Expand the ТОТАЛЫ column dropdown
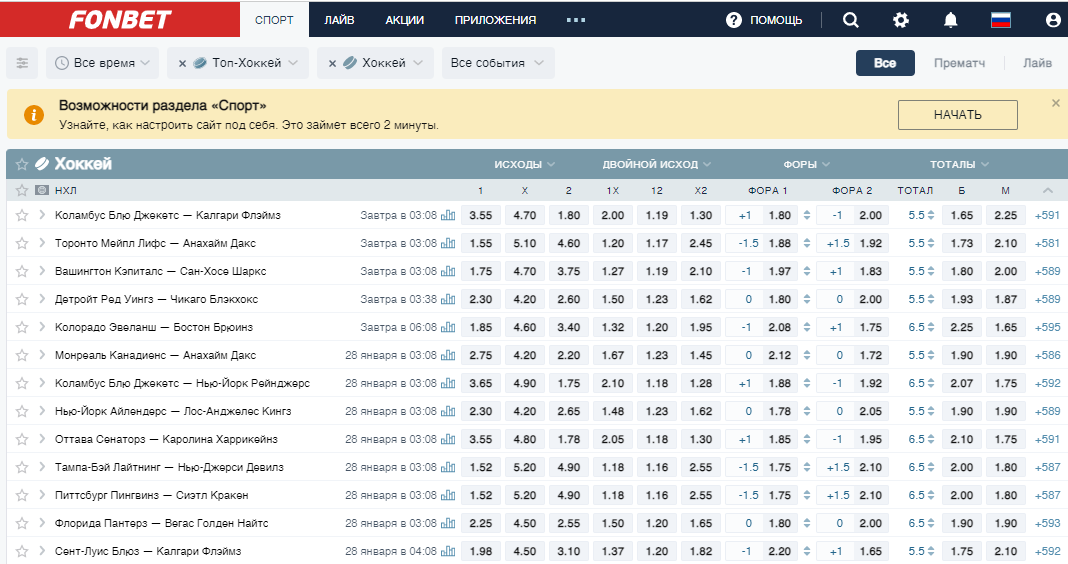1068x564 pixels. tap(960, 164)
